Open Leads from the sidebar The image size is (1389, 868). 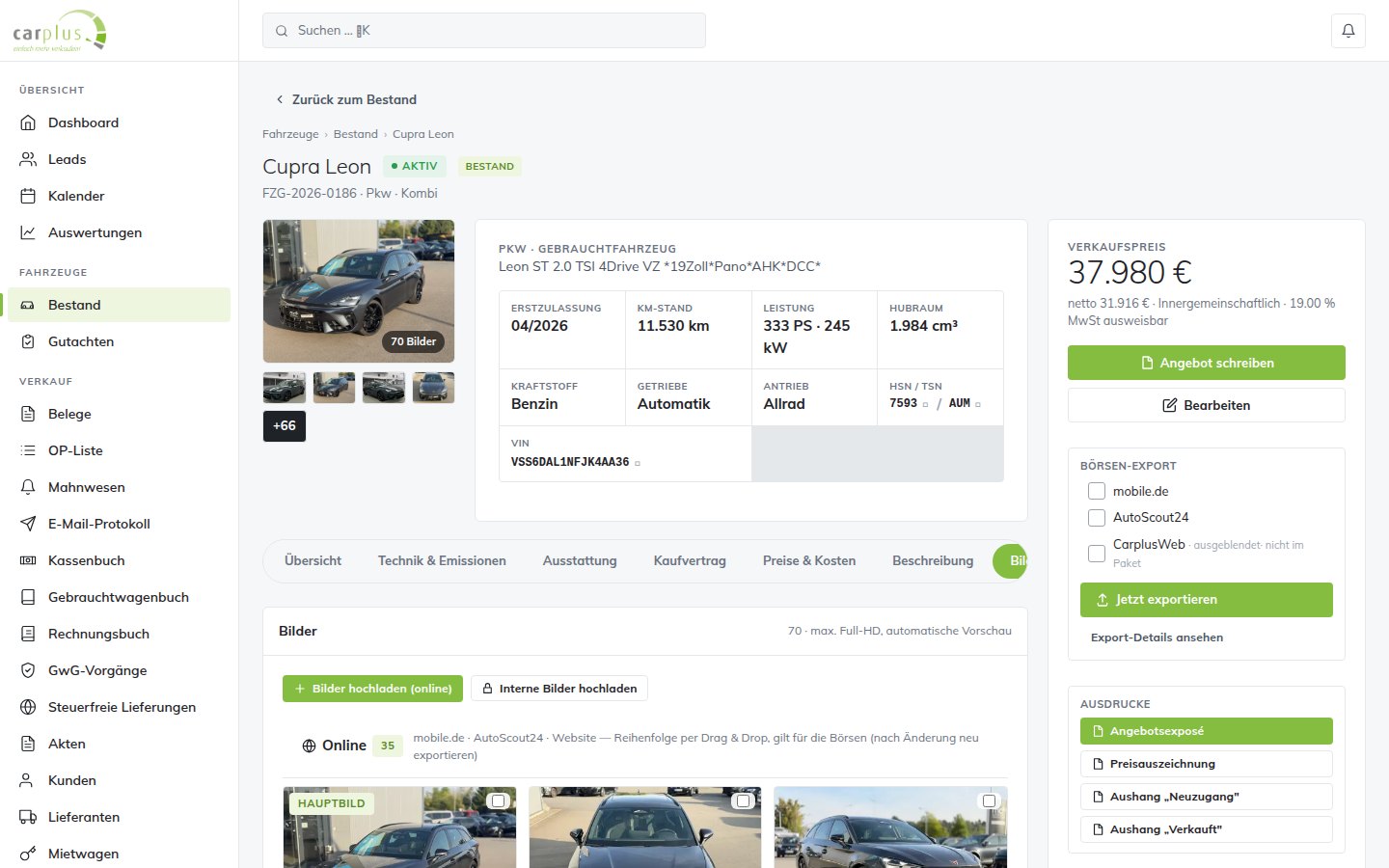[x=120, y=159]
